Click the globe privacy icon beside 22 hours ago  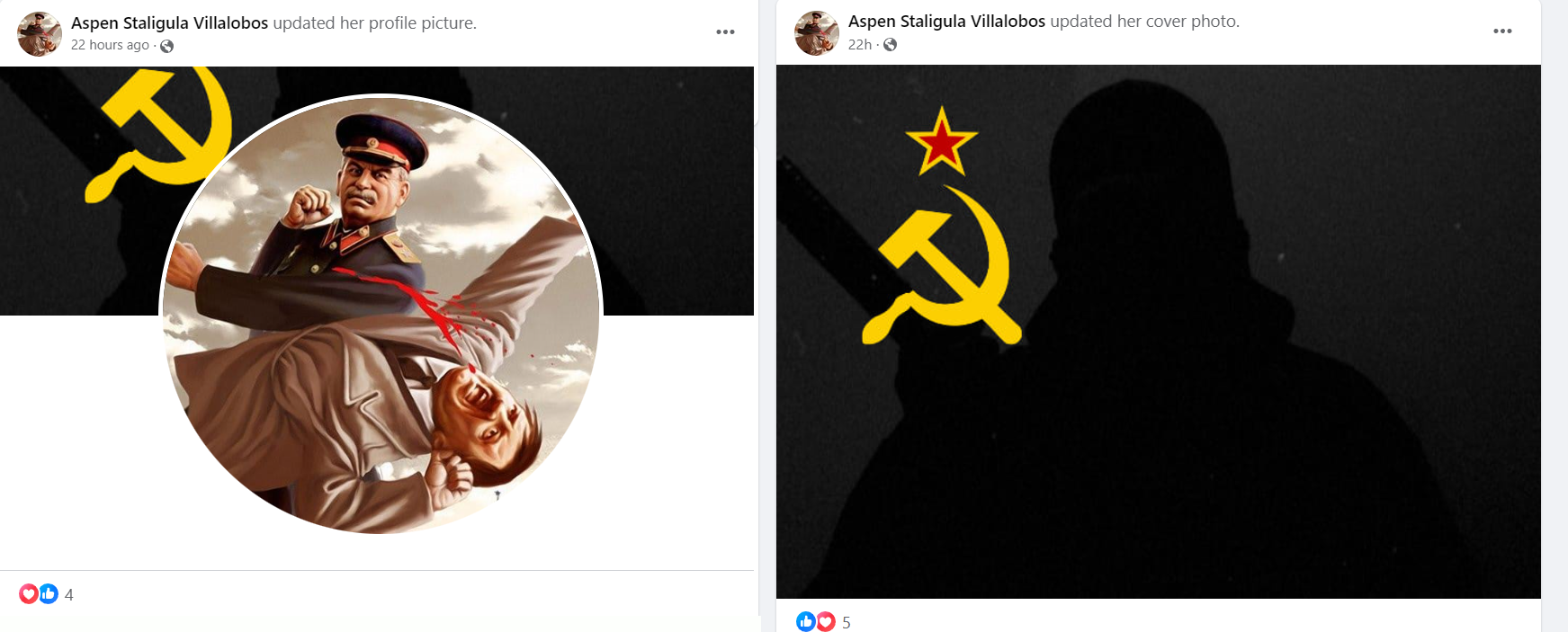coord(166,46)
